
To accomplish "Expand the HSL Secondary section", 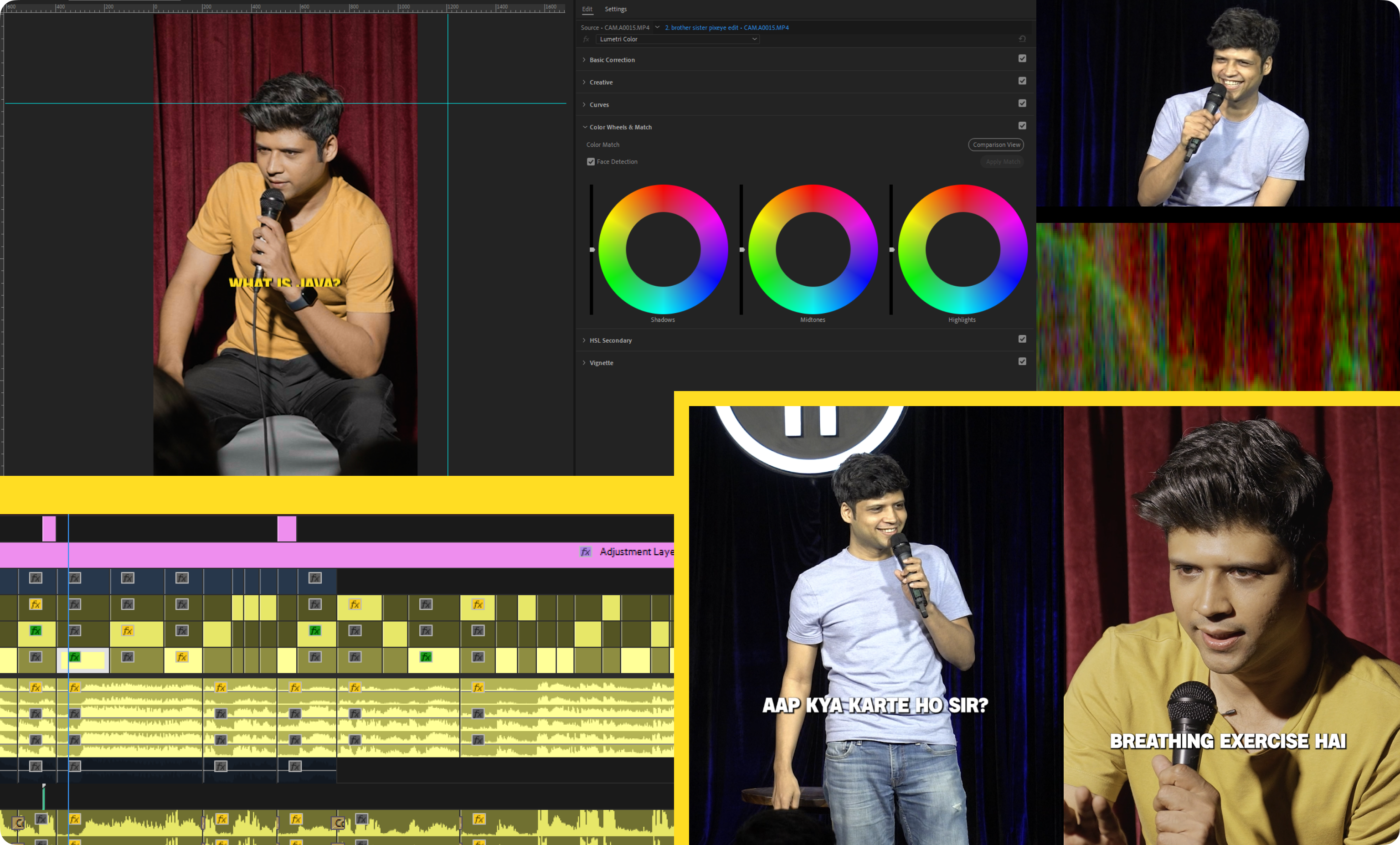I will pos(584,340).
